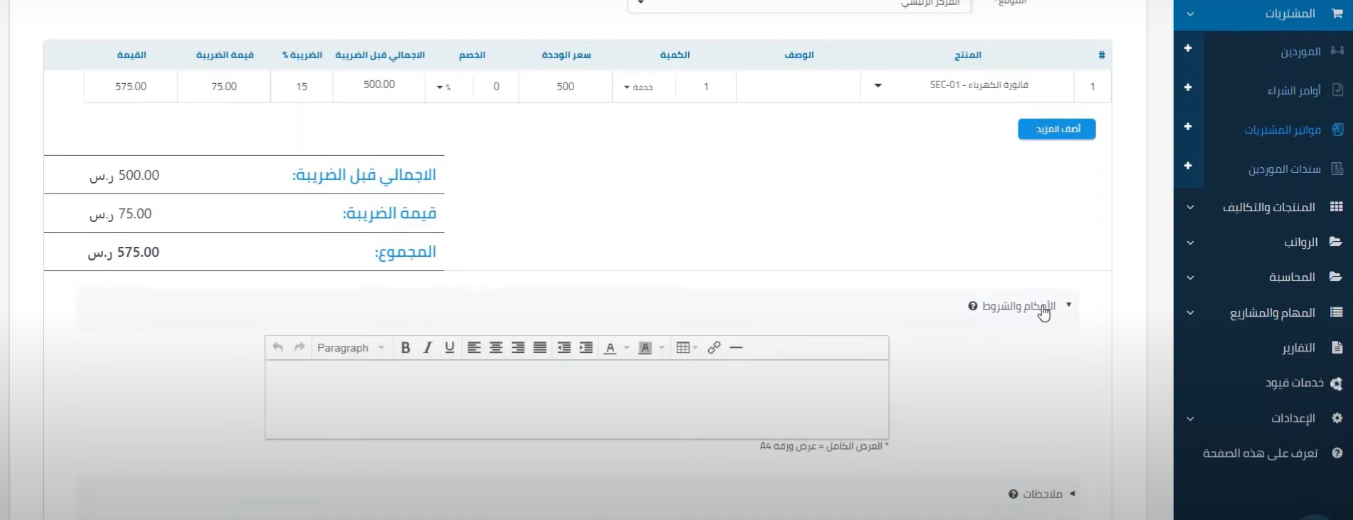Apply italic formatting in the editor
The height and width of the screenshot is (520, 1353).
(428, 348)
